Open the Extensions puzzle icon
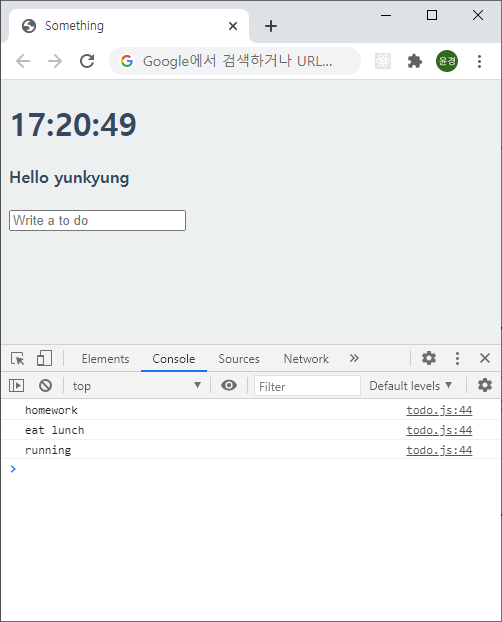The width and height of the screenshot is (502, 622). coord(415,61)
